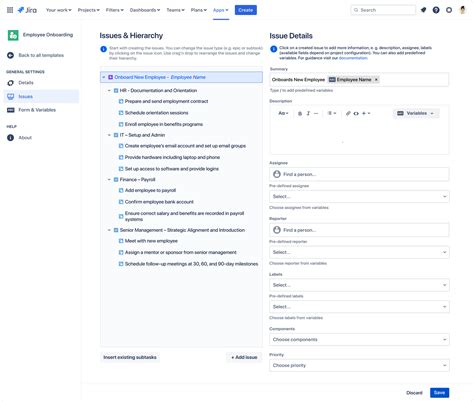474x402 pixels.
Task: Select Provide hardware including laptop and phone
Action: 172,157
